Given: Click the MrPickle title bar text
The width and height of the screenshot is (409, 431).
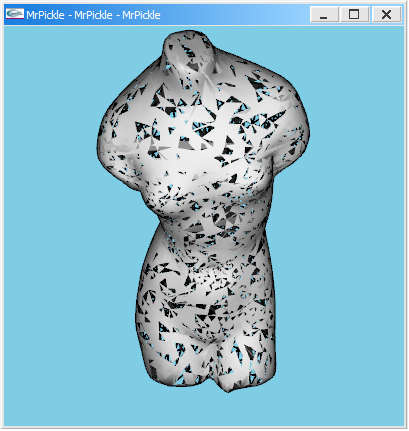Looking at the screenshot, I should pyautogui.click(x=93, y=15).
